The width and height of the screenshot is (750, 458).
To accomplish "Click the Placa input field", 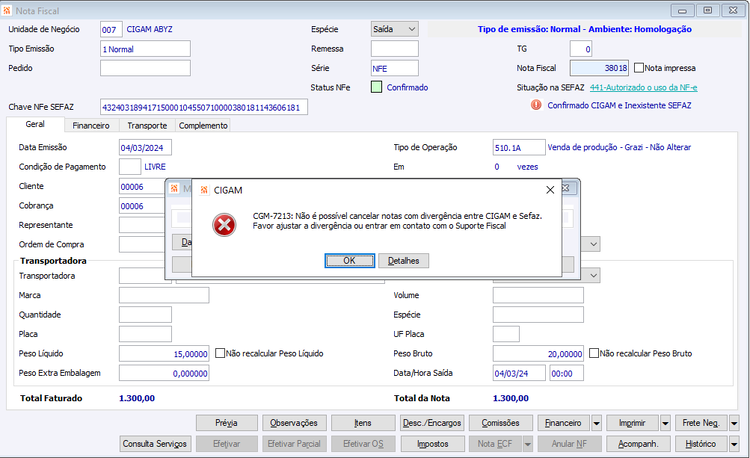I will point(145,334).
